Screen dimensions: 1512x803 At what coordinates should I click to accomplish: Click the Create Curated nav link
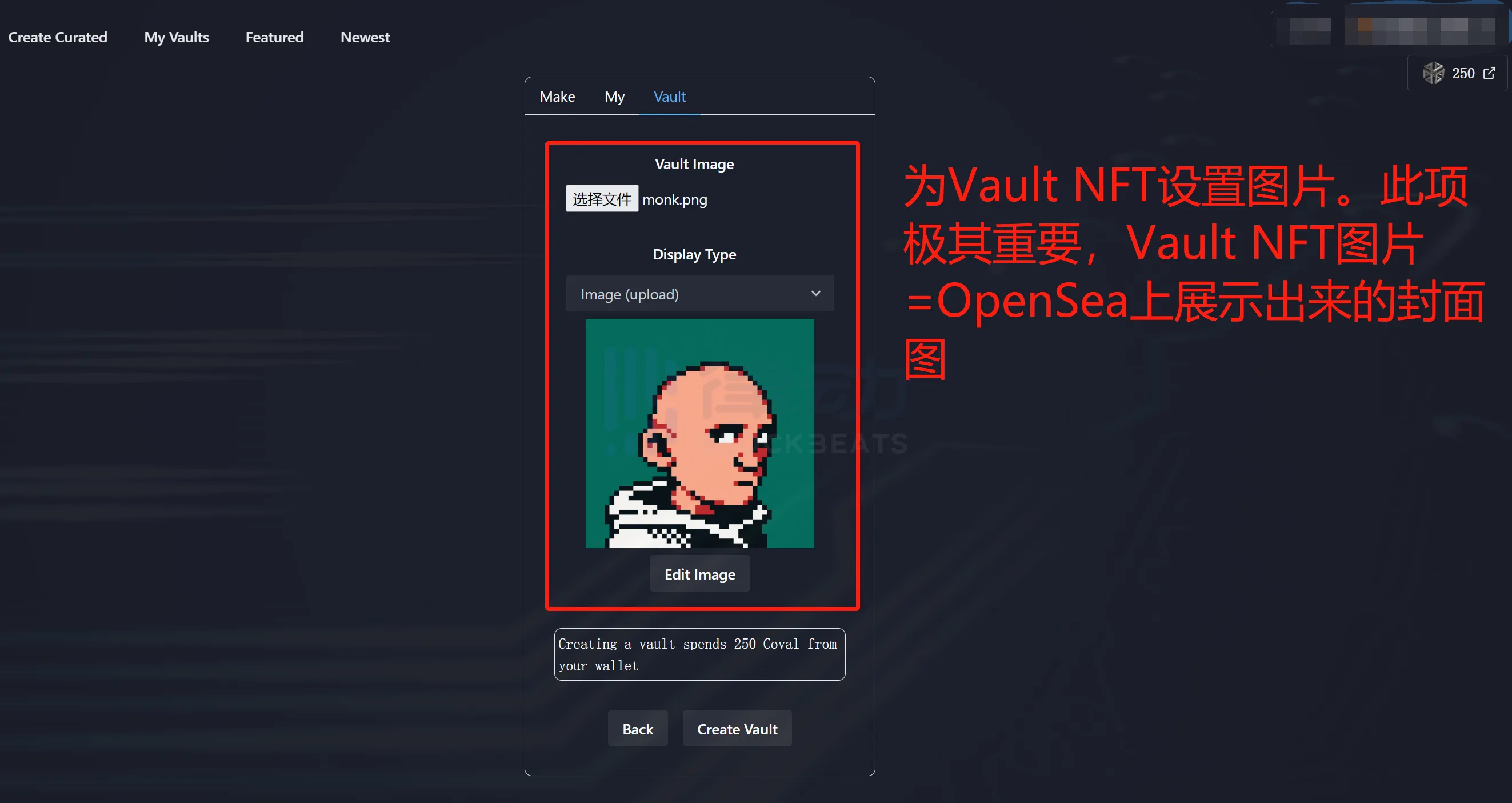(58, 37)
